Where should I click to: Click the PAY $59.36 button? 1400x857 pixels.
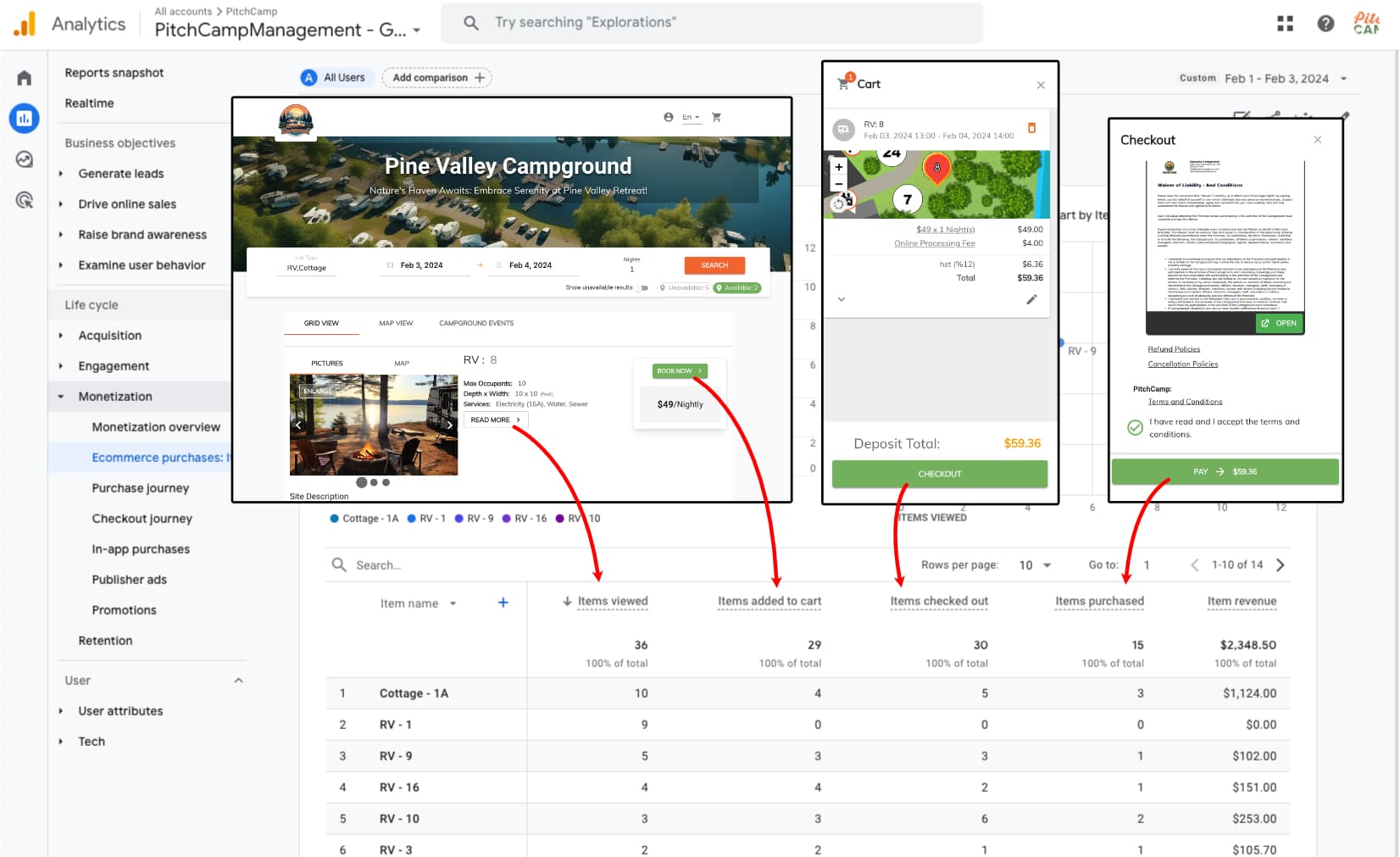point(1225,471)
